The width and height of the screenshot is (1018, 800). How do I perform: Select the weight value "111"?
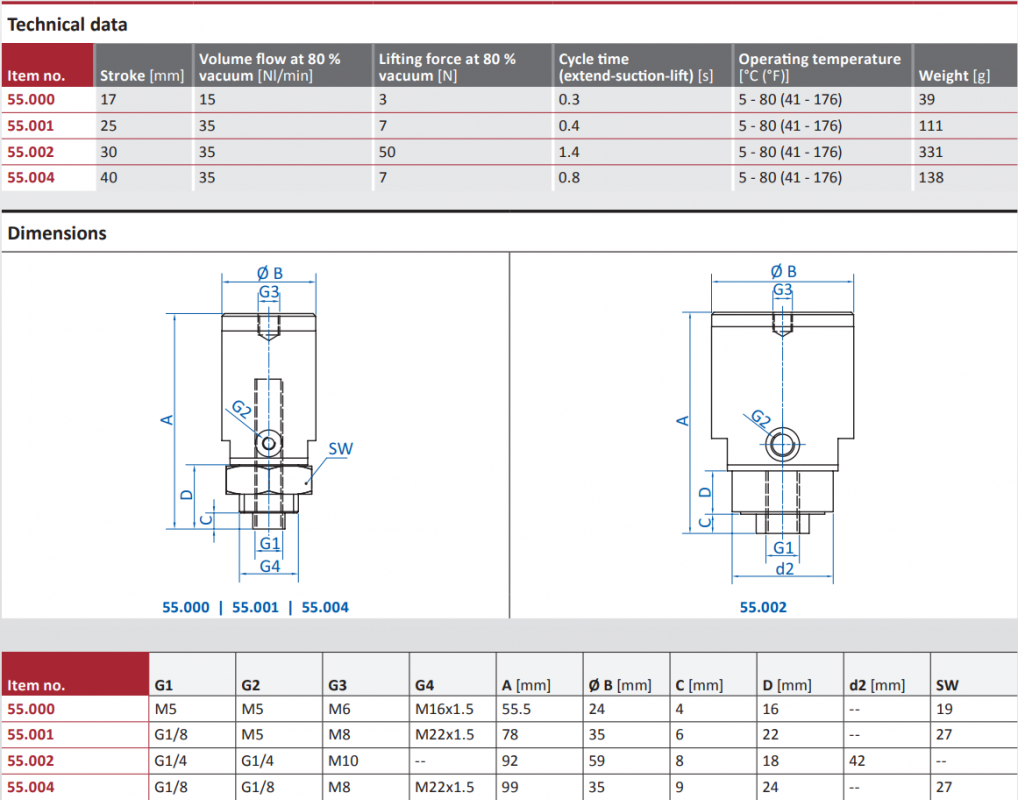tap(930, 125)
